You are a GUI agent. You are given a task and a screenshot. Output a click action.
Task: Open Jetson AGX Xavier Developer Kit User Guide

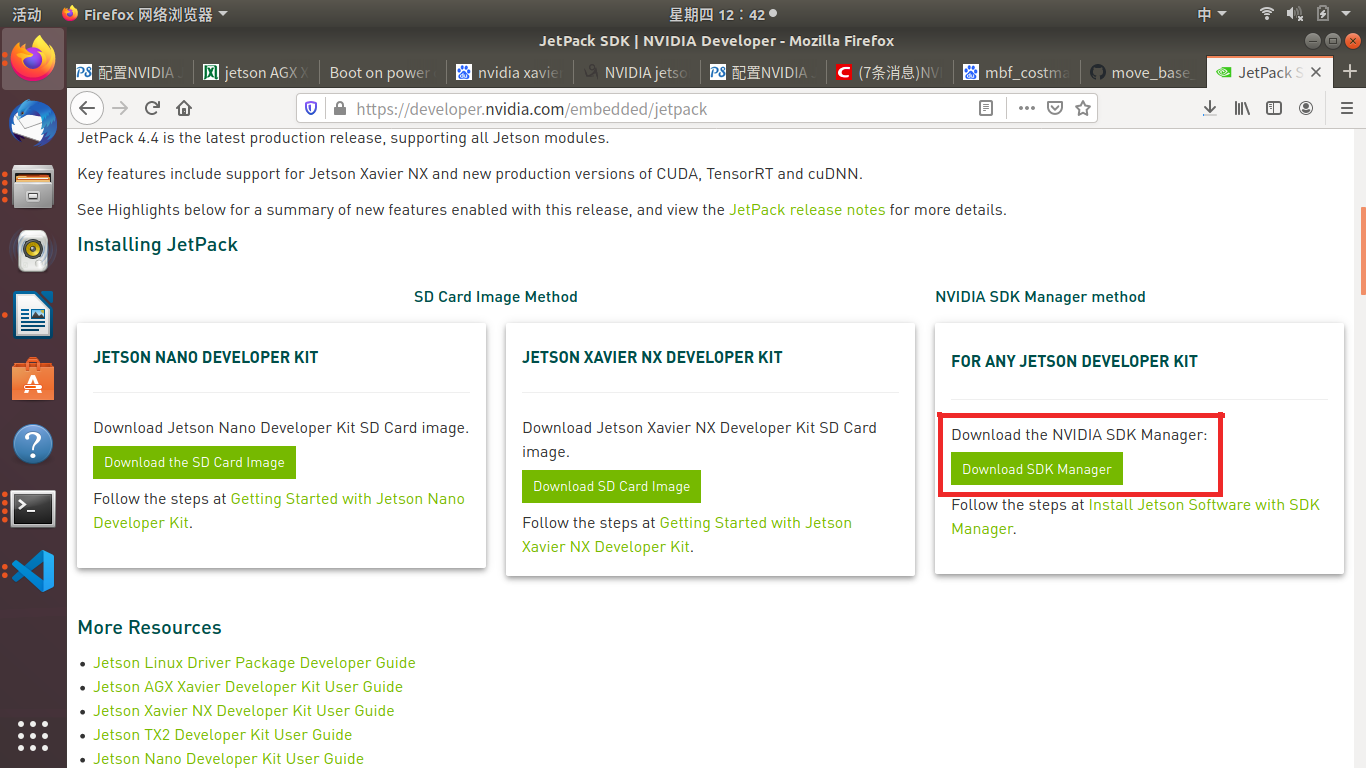pos(248,687)
